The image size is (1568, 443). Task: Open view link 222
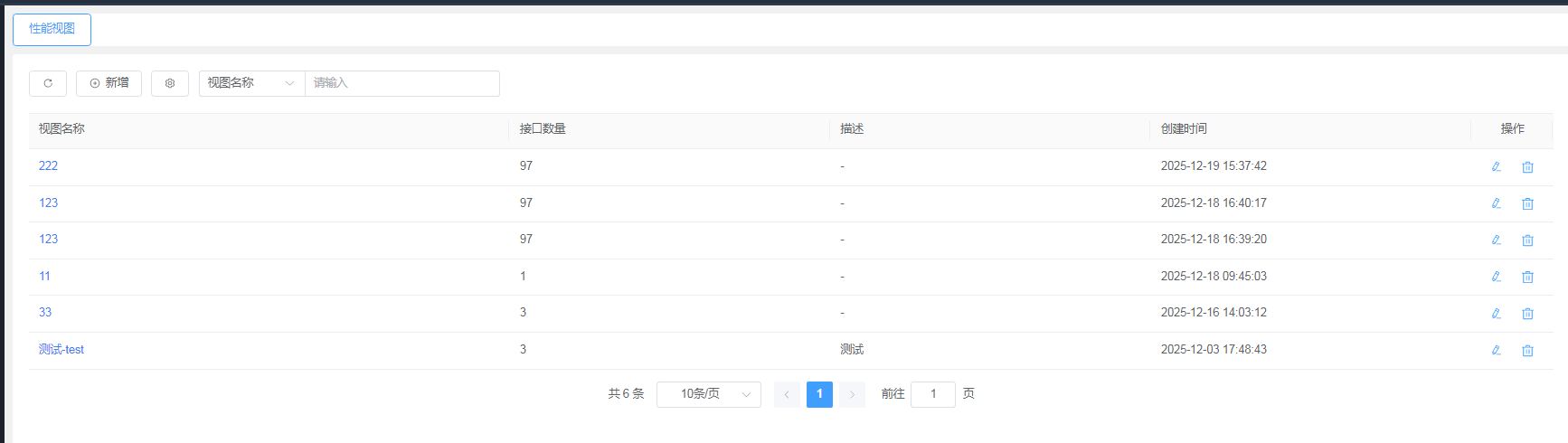pos(48,166)
